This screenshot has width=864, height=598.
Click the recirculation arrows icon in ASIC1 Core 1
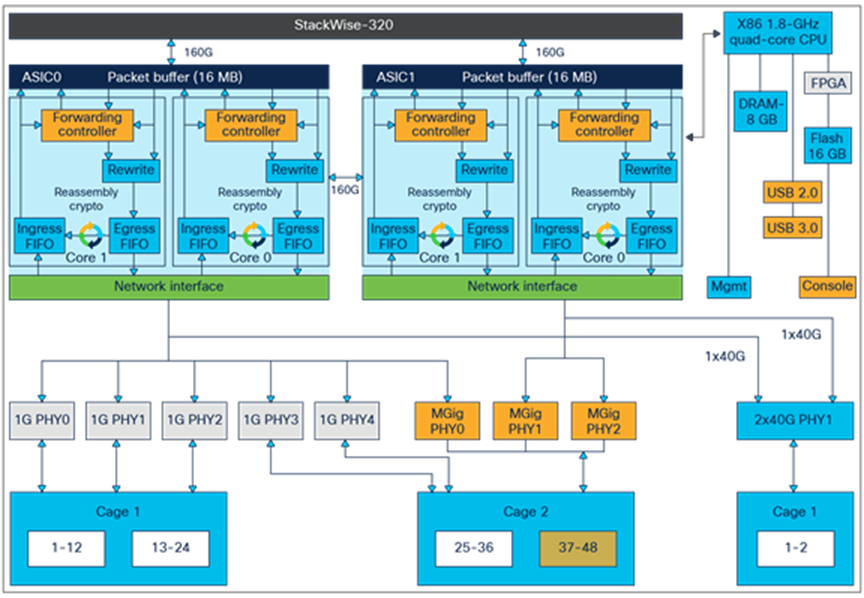tap(443, 235)
